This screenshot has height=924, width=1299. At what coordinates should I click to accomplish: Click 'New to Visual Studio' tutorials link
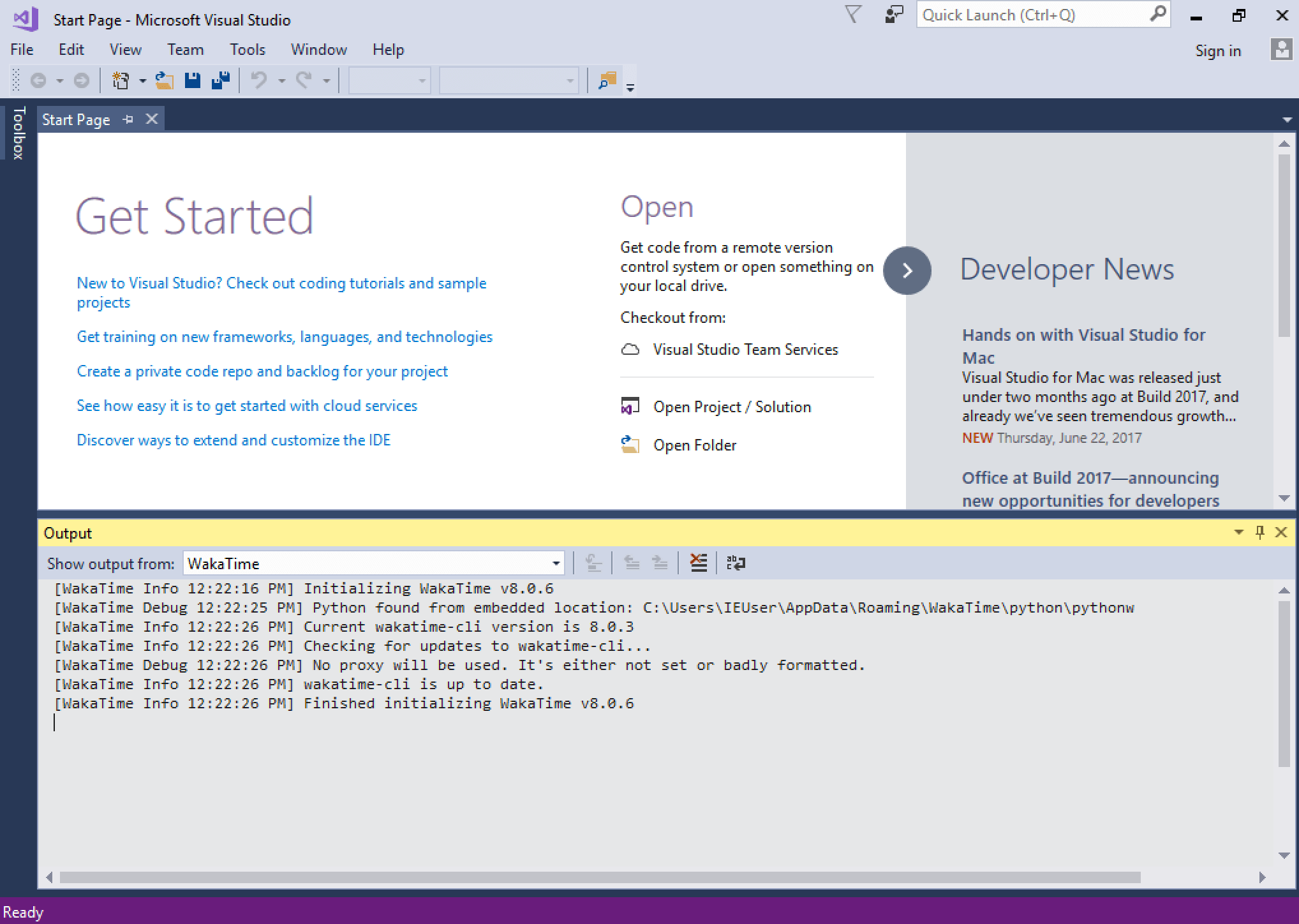tap(282, 292)
